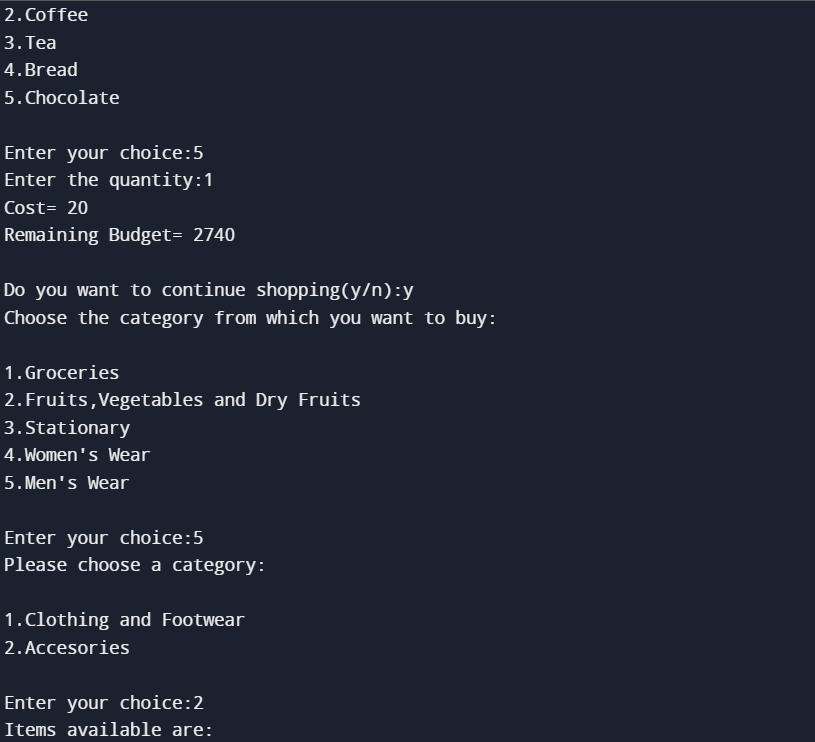Click 'Remaining Budget= 2740' text
This screenshot has width=815, height=742.
(x=120, y=235)
